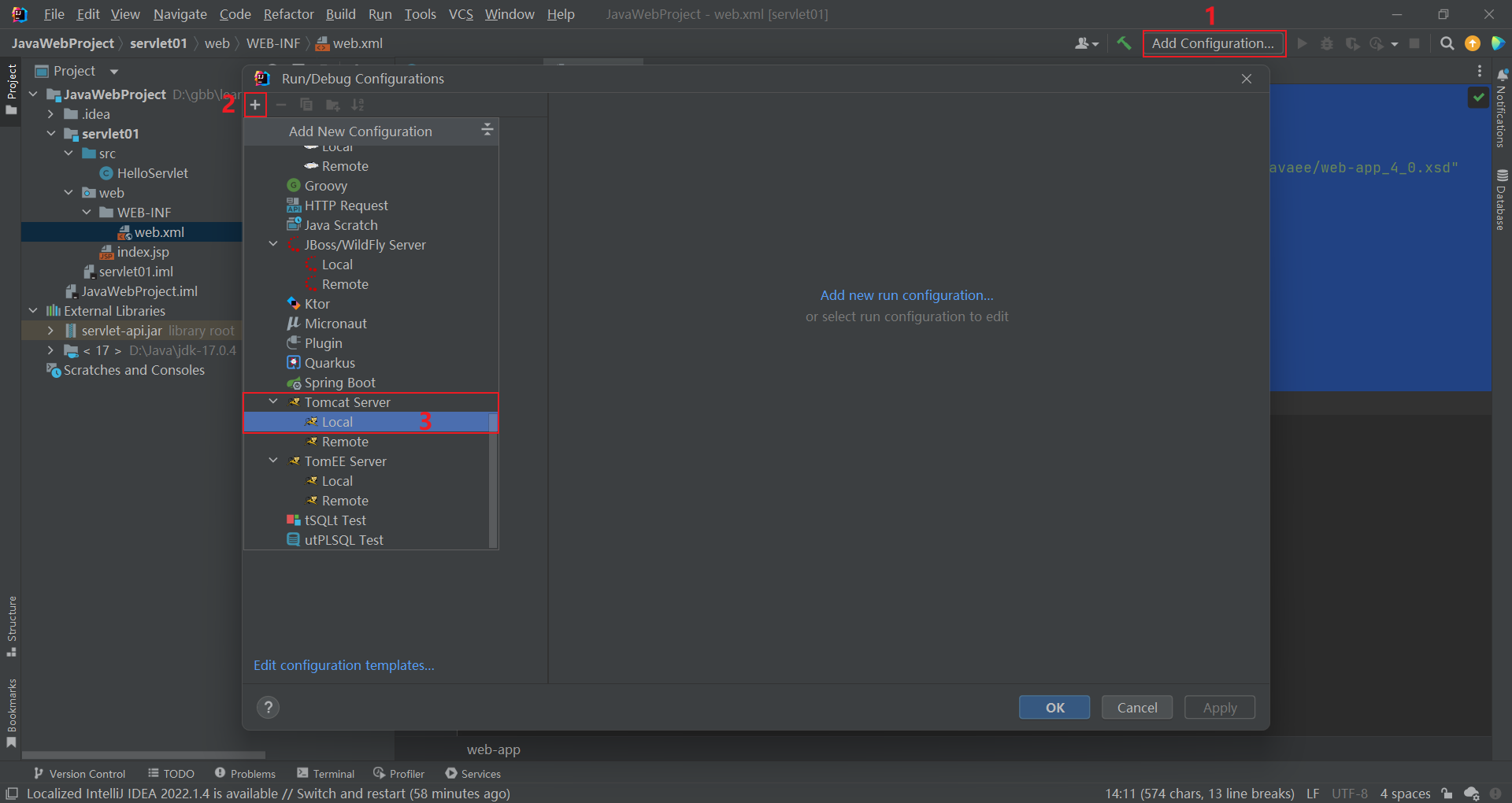Click the help question mark button

pos(269,708)
